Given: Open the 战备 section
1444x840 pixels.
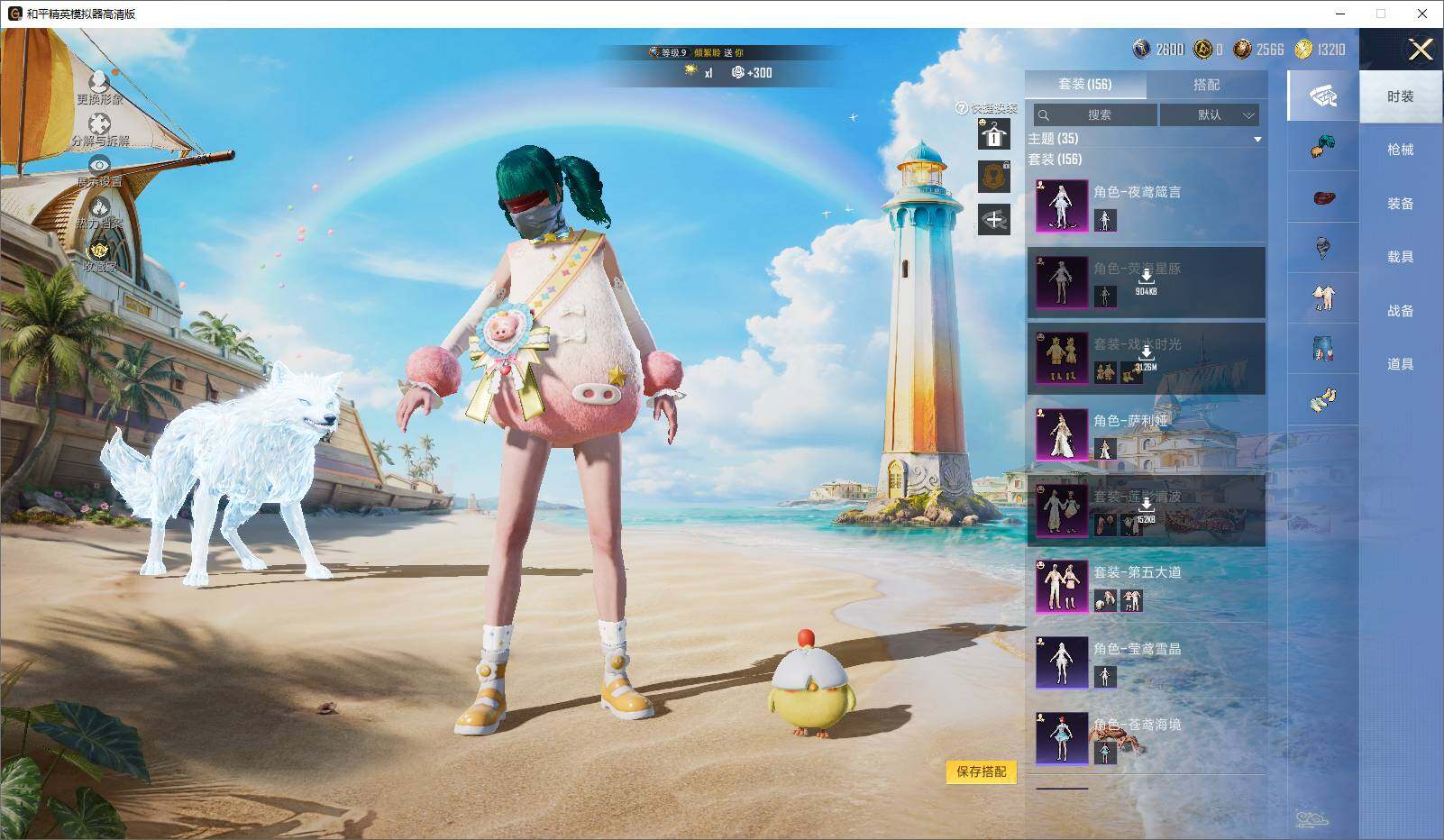Looking at the screenshot, I should click(x=1401, y=311).
